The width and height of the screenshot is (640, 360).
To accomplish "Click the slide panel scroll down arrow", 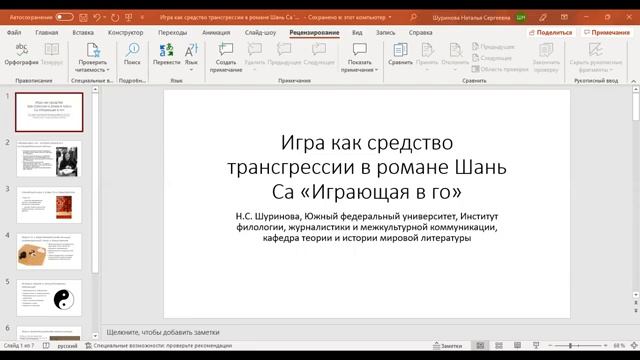I will click(x=95, y=336).
